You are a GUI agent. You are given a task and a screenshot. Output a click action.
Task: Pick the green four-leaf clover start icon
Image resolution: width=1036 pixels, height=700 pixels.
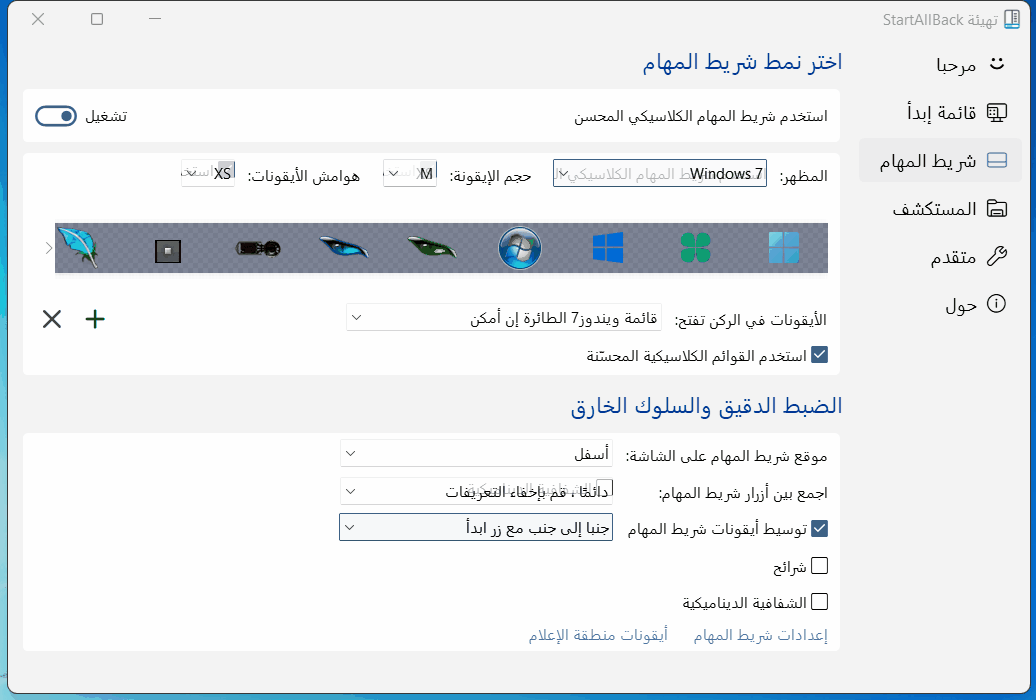pyautogui.click(x=695, y=247)
